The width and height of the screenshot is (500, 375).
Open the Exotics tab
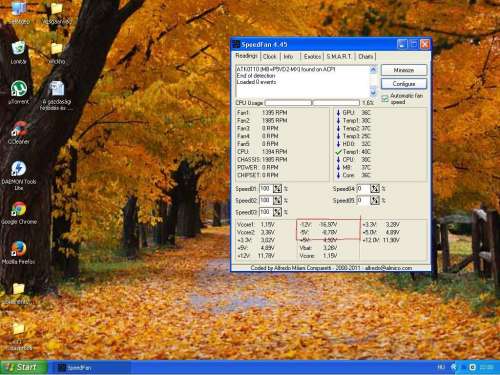pos(312,57)
